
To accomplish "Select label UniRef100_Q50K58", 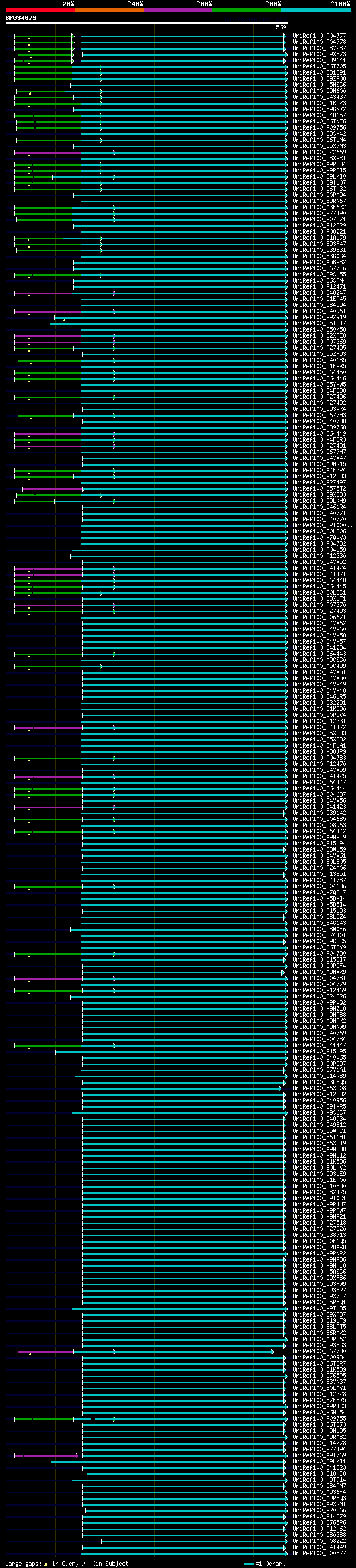I will pos(319,329).
